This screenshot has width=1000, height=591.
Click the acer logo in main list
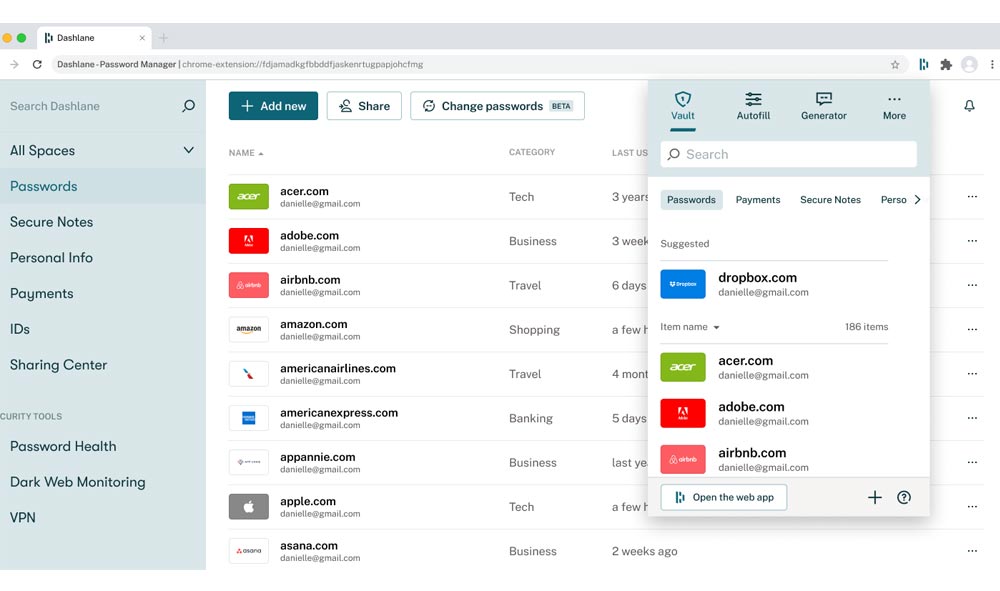pyautogui.click(x=249, y=196)
